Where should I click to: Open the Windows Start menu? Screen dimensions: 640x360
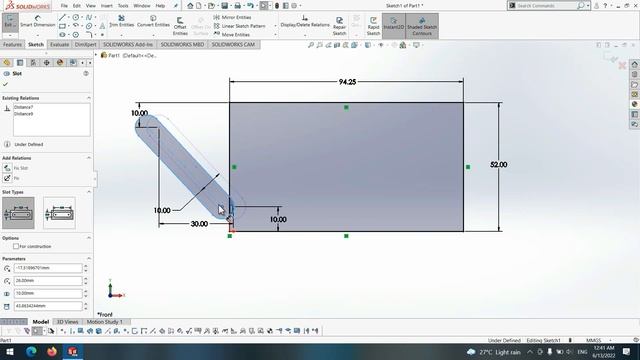pyautogui.click(x=10, y=352)
